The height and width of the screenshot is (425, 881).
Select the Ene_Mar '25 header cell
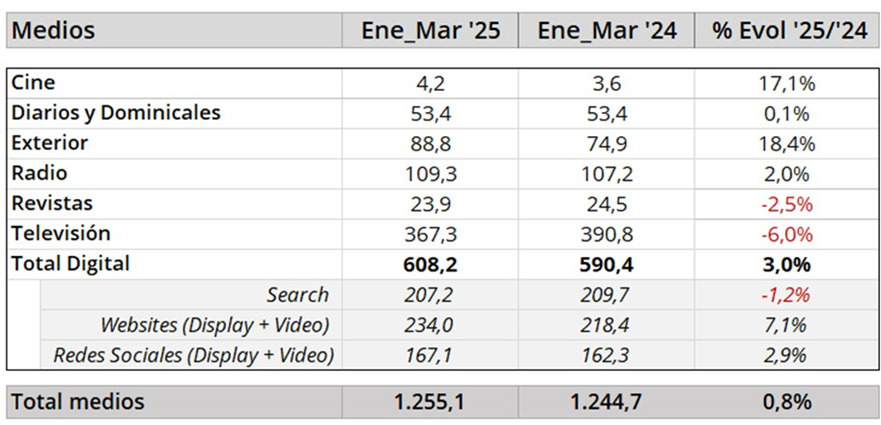pyautogui.click(x=431, y=31)
